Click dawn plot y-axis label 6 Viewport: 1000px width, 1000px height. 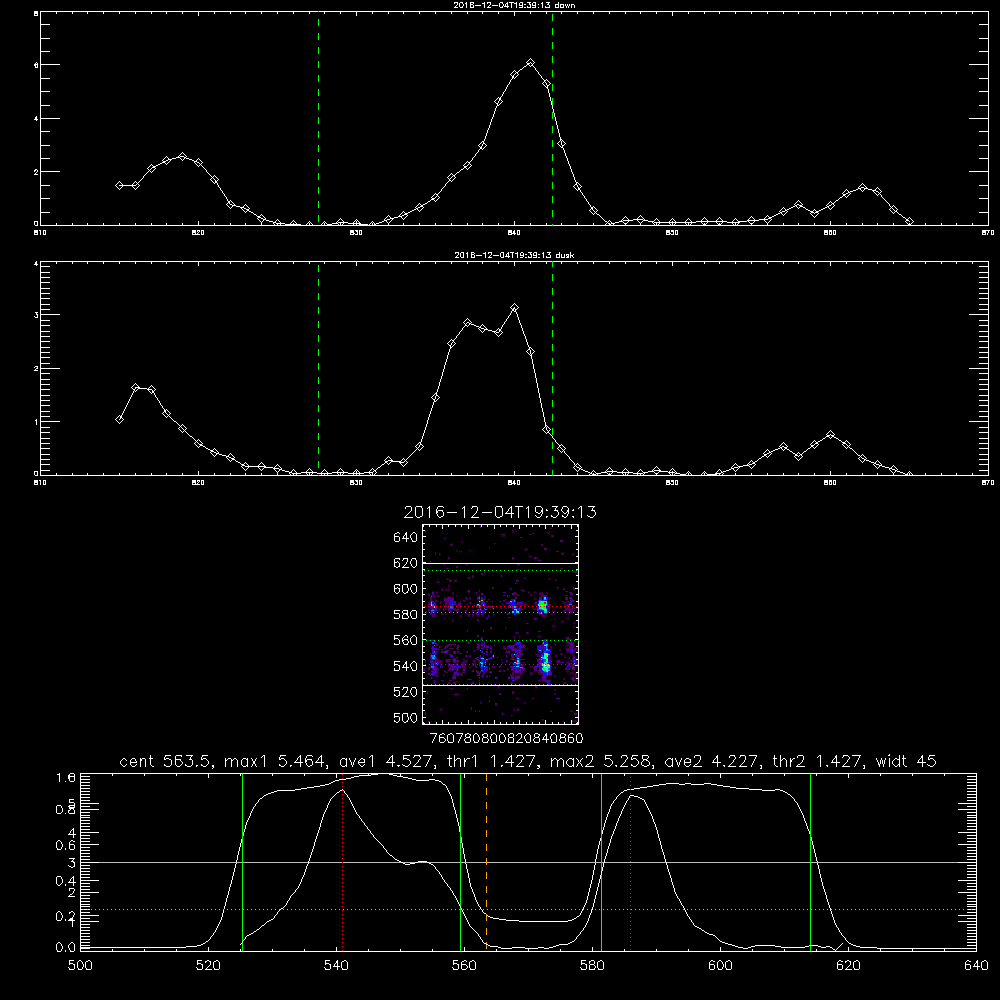[x=36, y=65]
